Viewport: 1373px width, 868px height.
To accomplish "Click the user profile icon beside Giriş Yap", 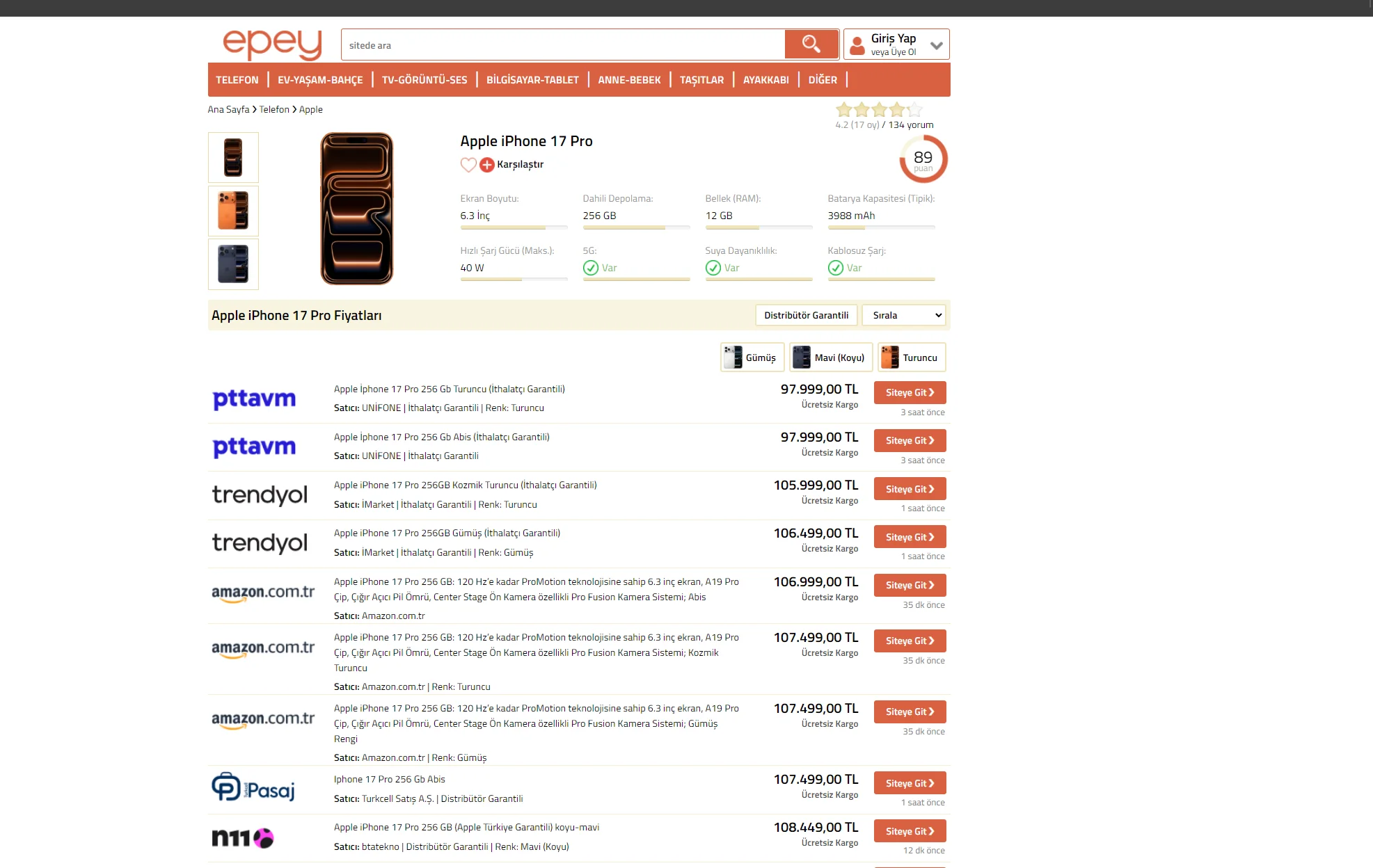I will 857,45.
